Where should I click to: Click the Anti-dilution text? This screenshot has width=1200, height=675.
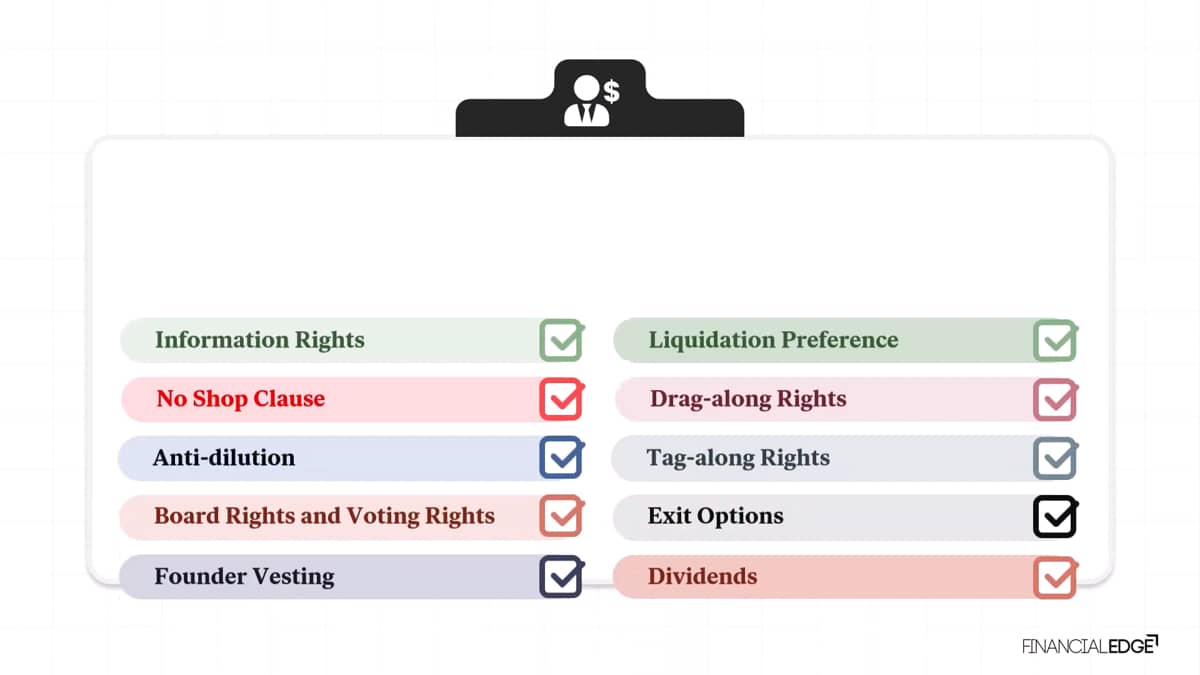click(224, 458)
